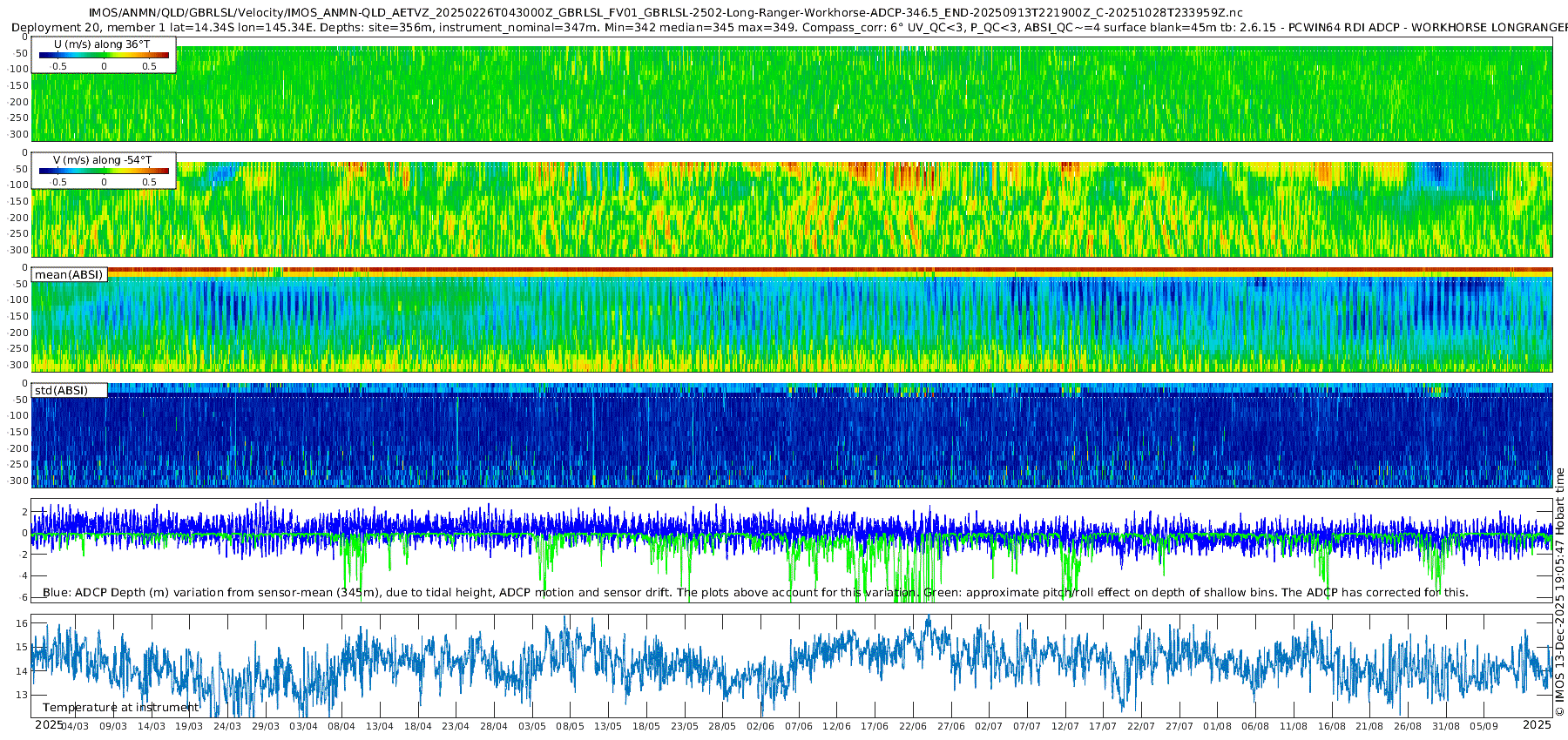Click the 14 tick on temperature axis

[23, 671]
